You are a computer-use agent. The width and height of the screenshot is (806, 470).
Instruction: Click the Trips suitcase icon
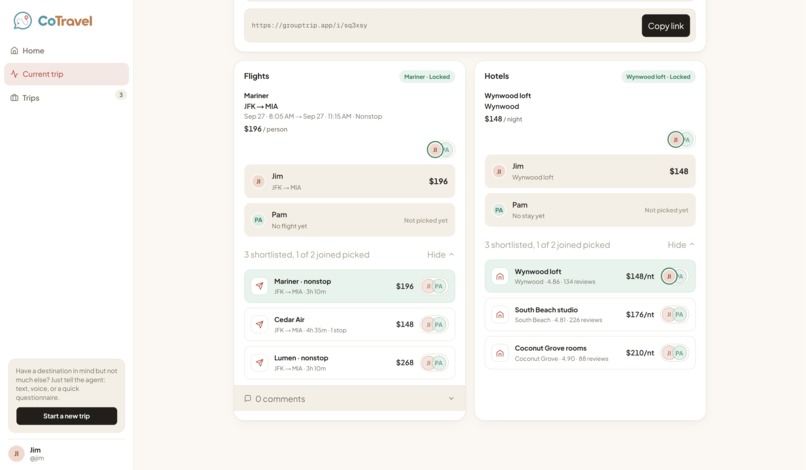14,98
